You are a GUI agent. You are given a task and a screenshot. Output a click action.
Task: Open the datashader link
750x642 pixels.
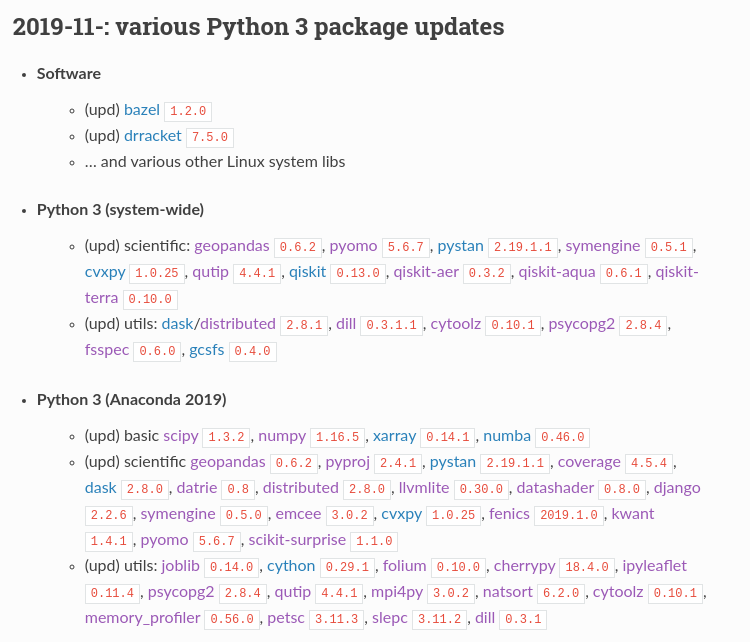coord(555,487)
